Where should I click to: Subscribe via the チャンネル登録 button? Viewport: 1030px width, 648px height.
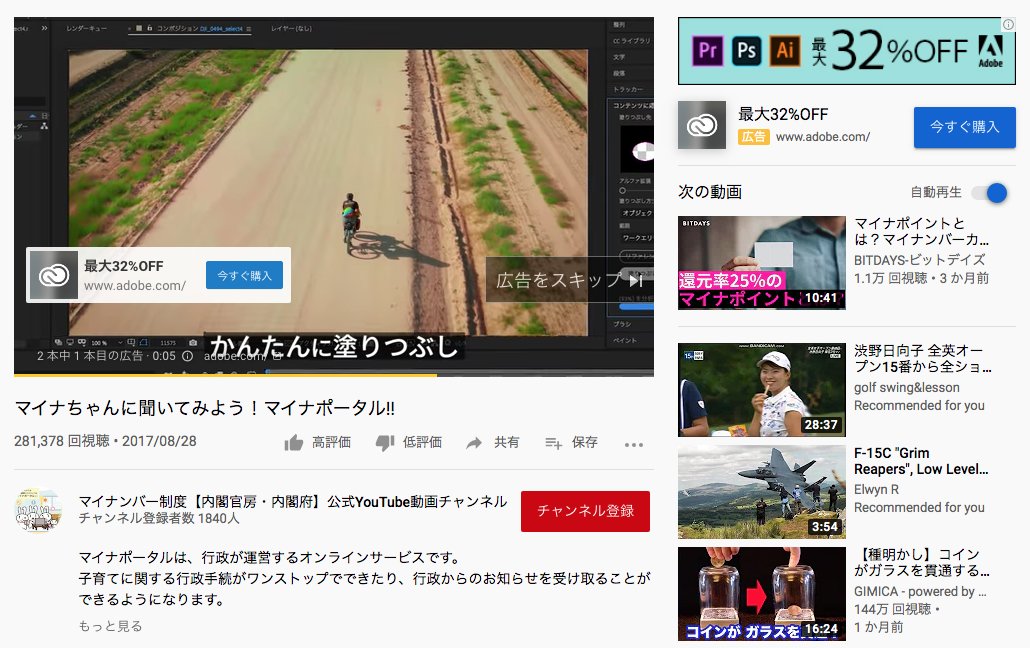585,511
